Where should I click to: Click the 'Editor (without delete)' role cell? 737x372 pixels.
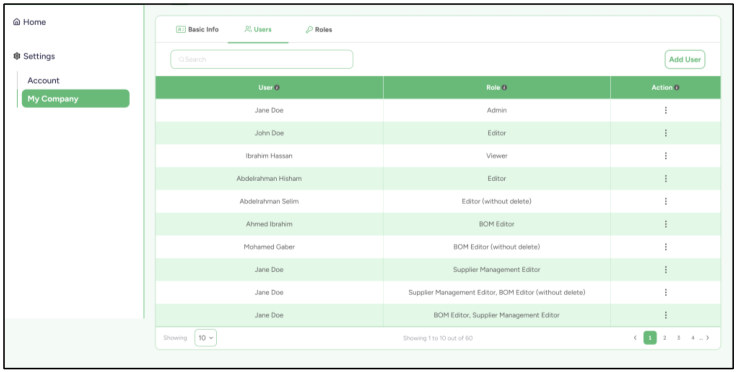pyautogui.click(x=497, y=201)
